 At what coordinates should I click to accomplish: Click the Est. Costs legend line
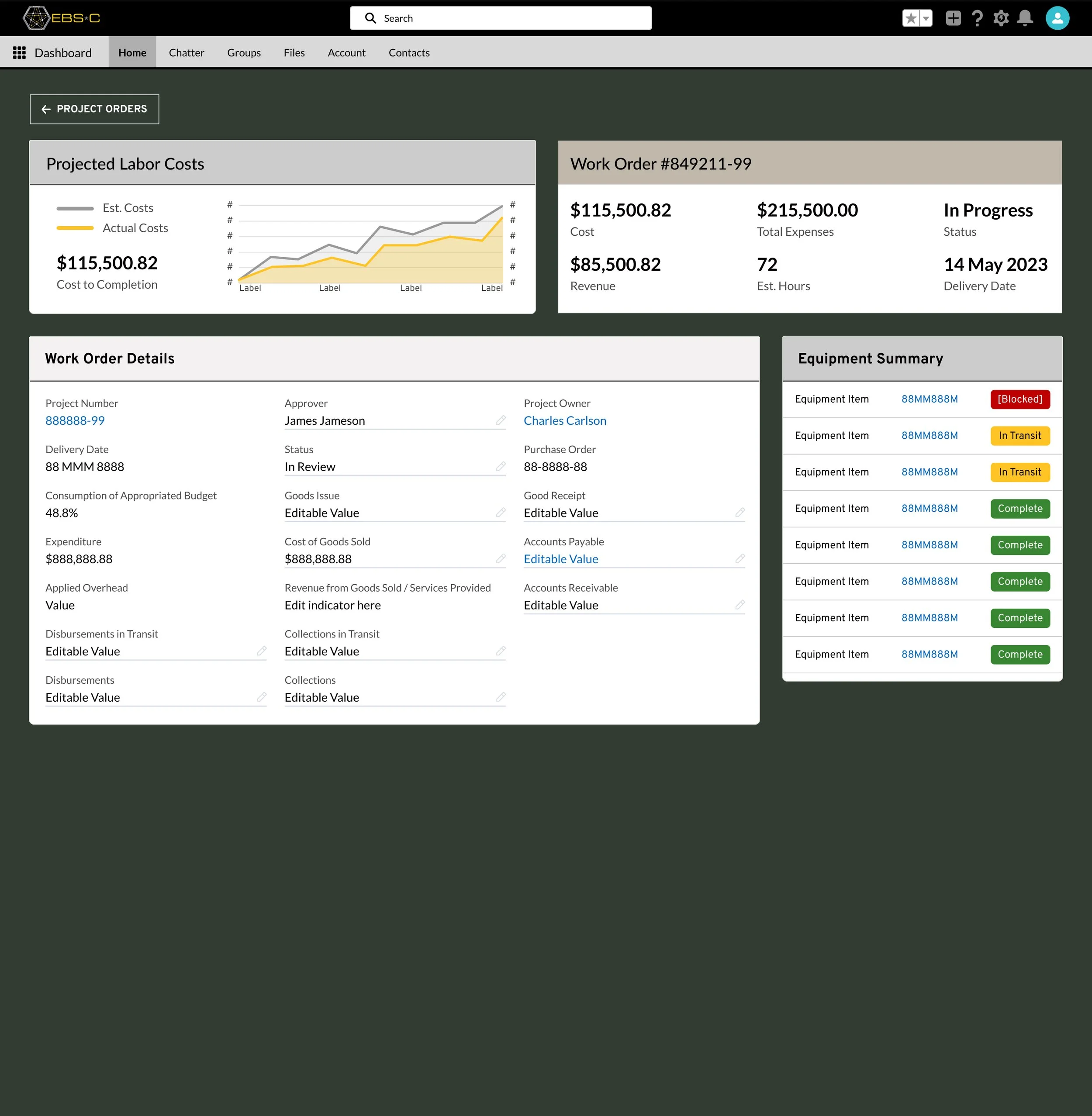point(75,208)
